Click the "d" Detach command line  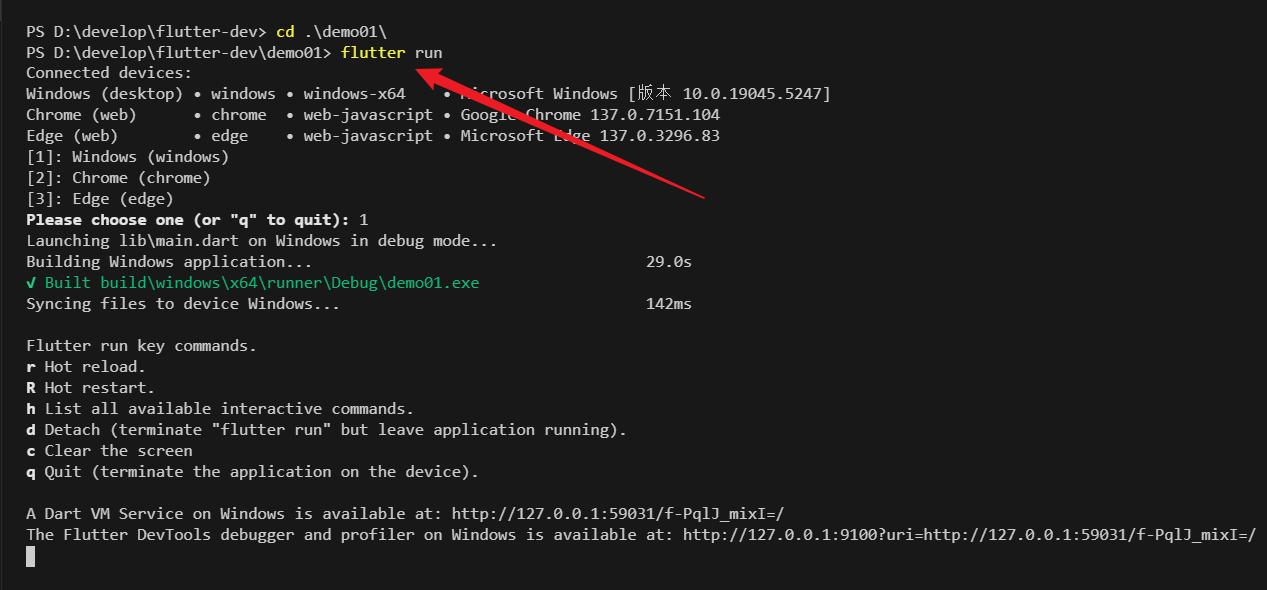coord(326,430)
